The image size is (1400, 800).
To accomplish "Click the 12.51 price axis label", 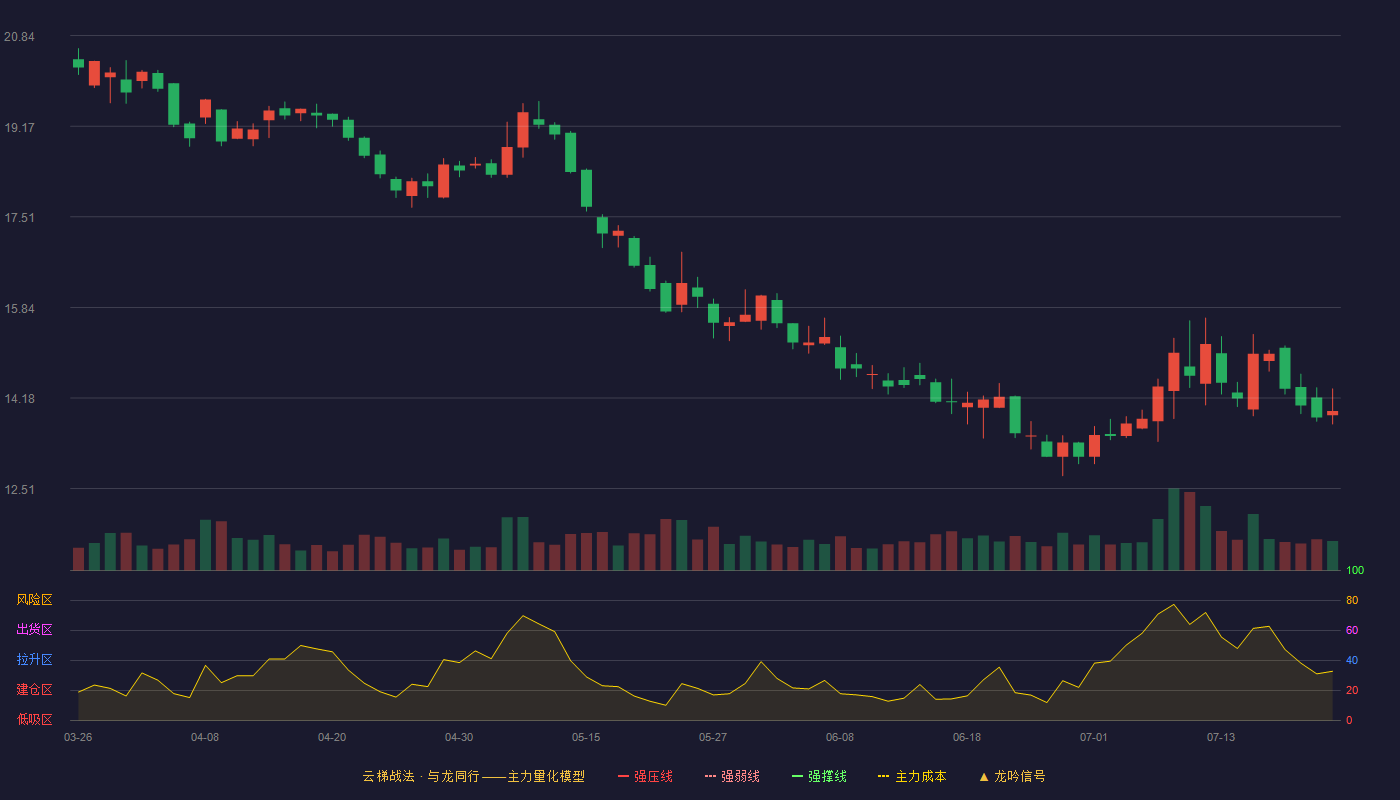I will [x=19, y=490].
